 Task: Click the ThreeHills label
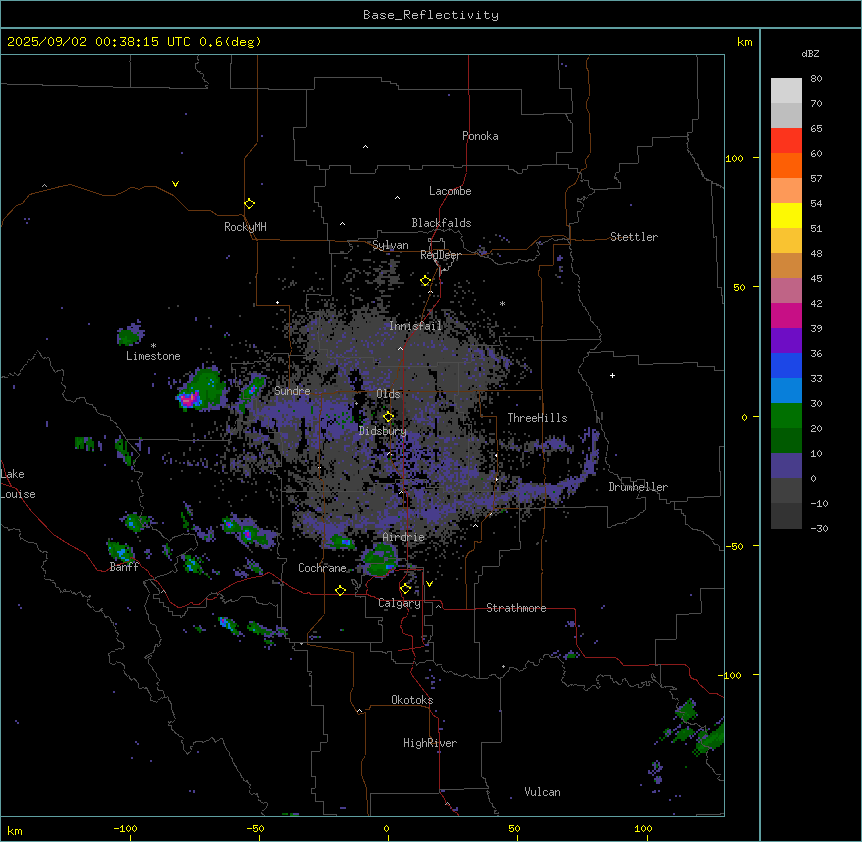click(x=537, y=418)
